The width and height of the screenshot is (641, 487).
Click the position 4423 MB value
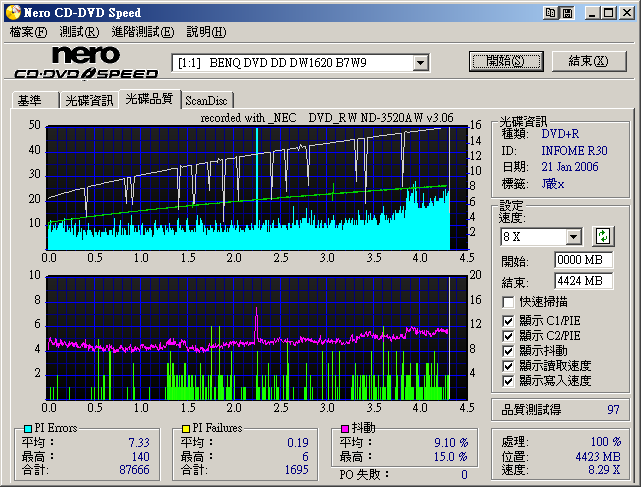[598, 456]
